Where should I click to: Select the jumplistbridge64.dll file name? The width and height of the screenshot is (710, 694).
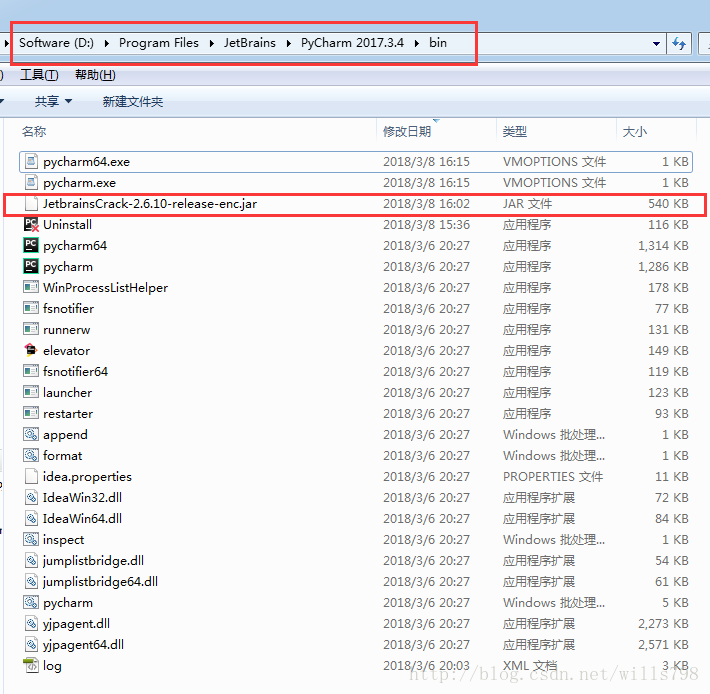tap(101, 582)
